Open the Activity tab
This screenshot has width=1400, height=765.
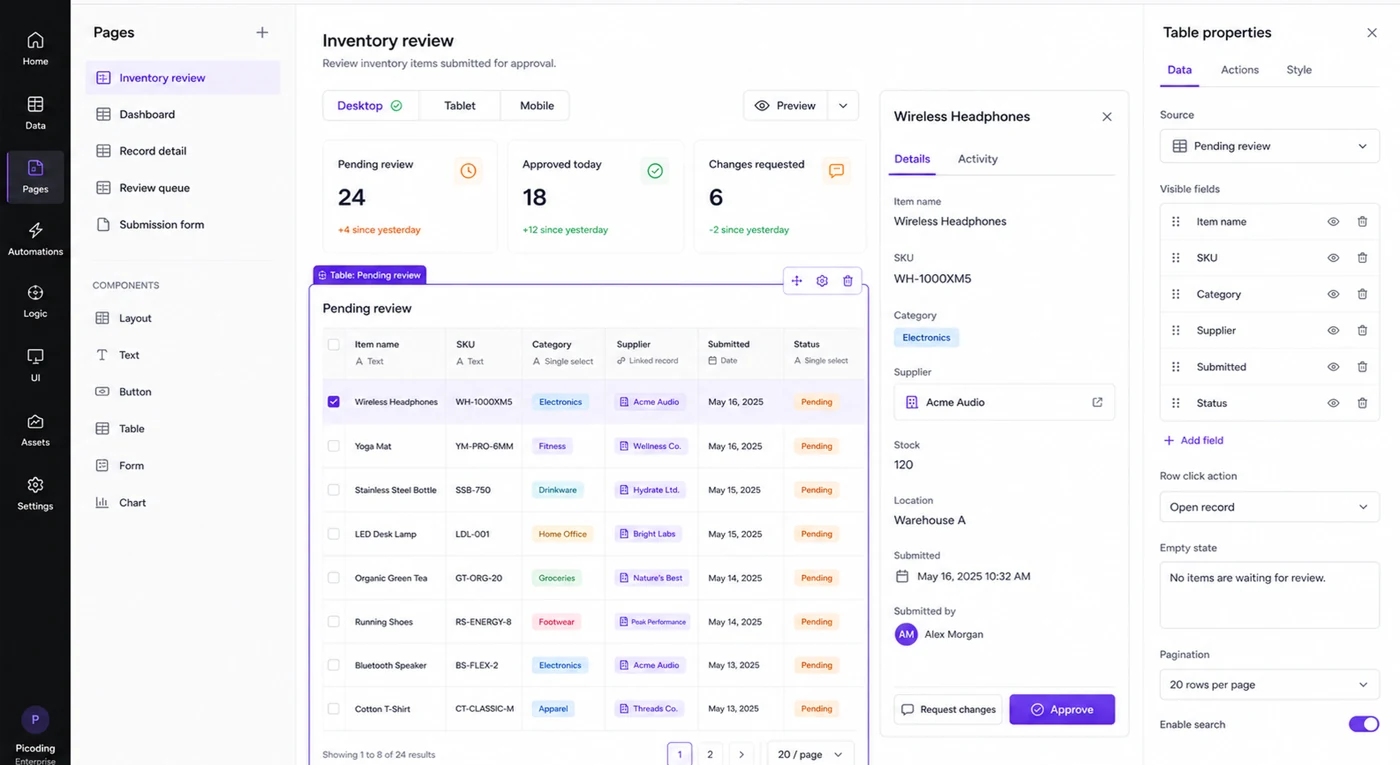pos(978,159)
